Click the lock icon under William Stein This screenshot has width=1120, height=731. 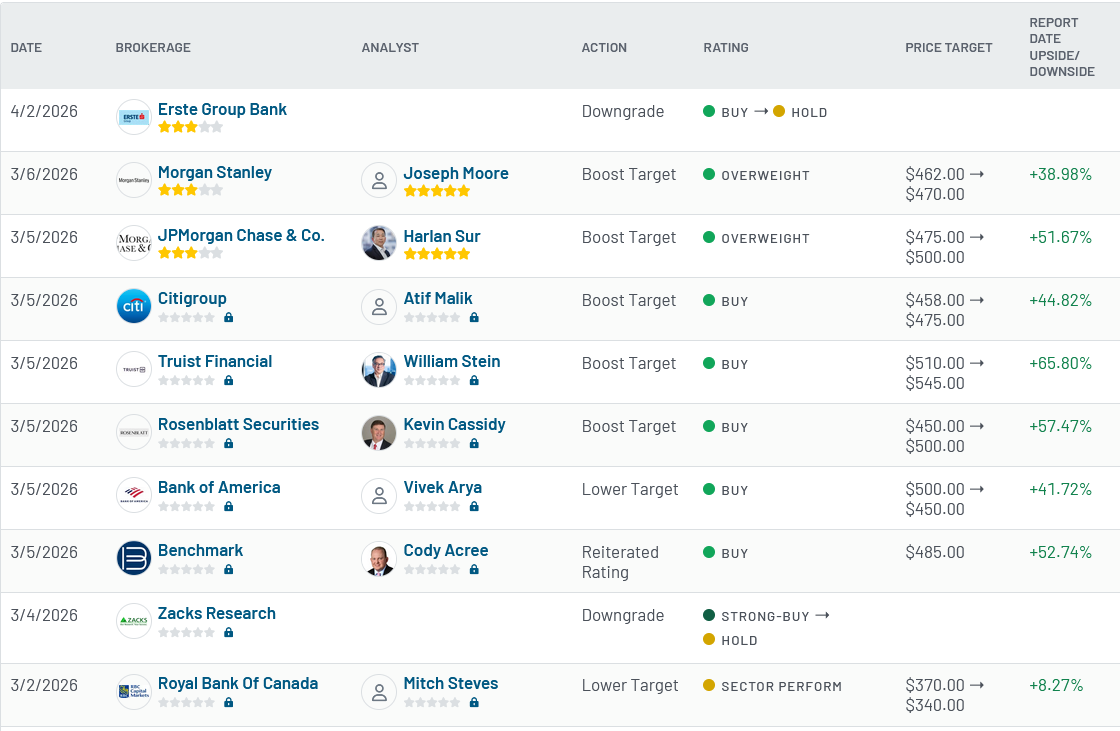474,380
